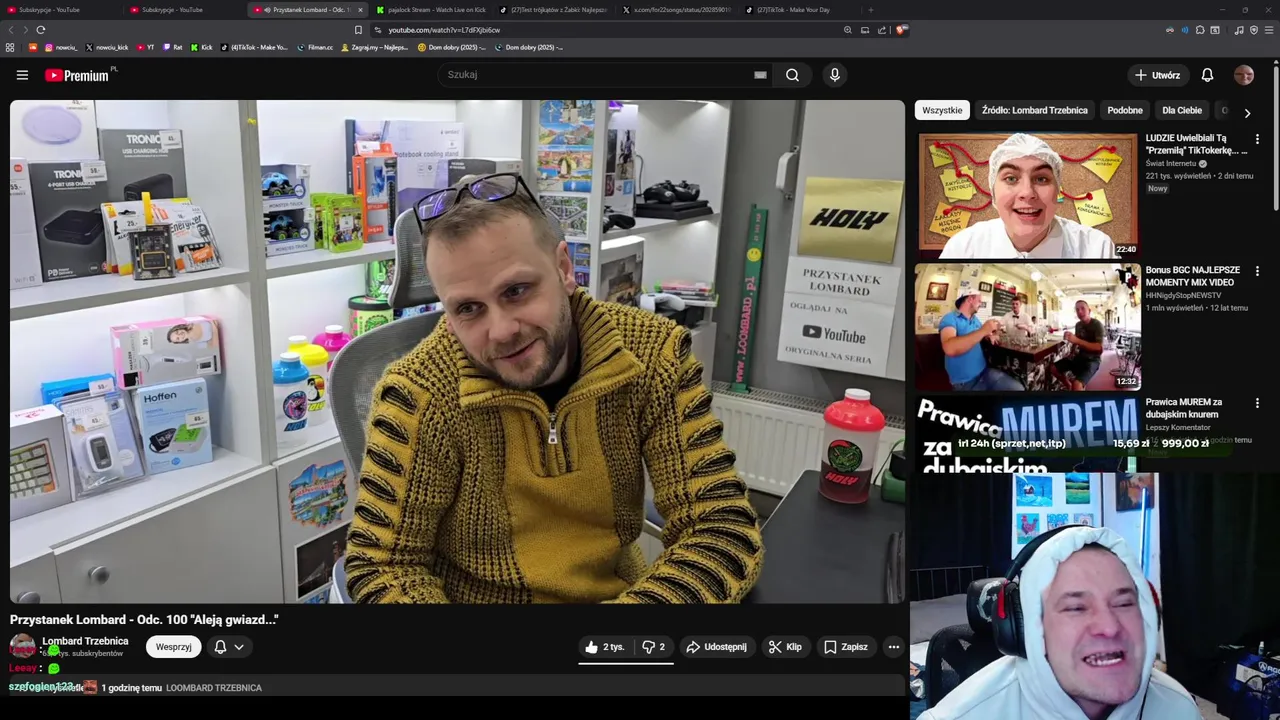
Task: Open HHNigdyStopNEWSTV channel name
Action: (1183, 296)
